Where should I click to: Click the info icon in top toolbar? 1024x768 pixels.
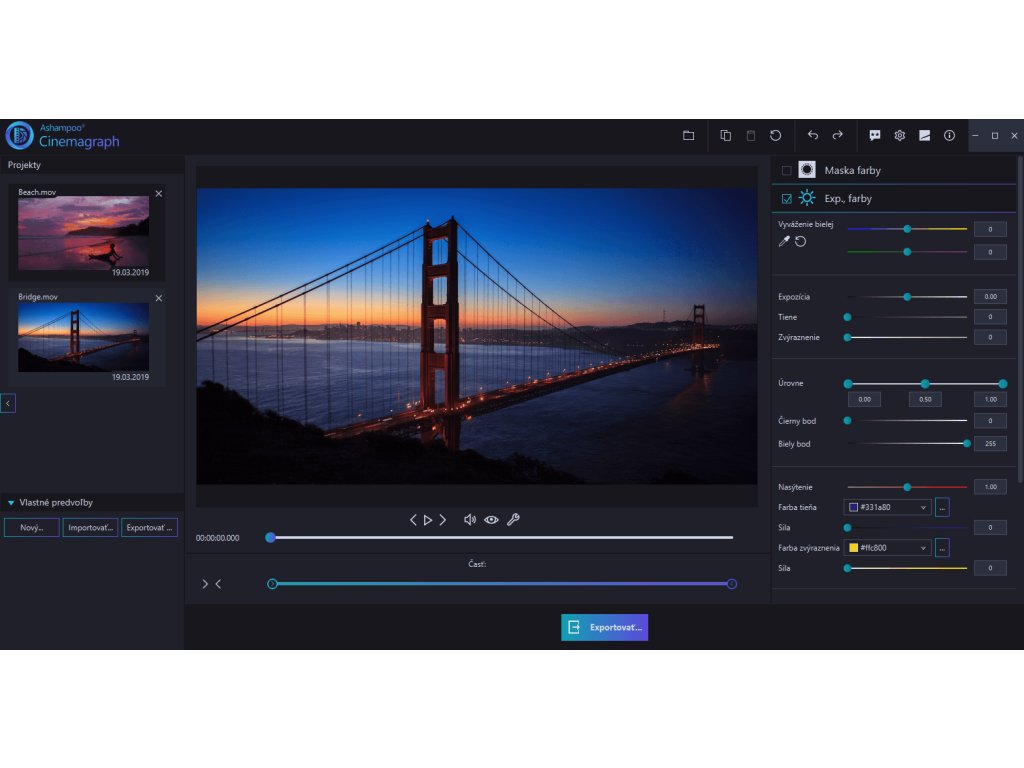point(949,135)
